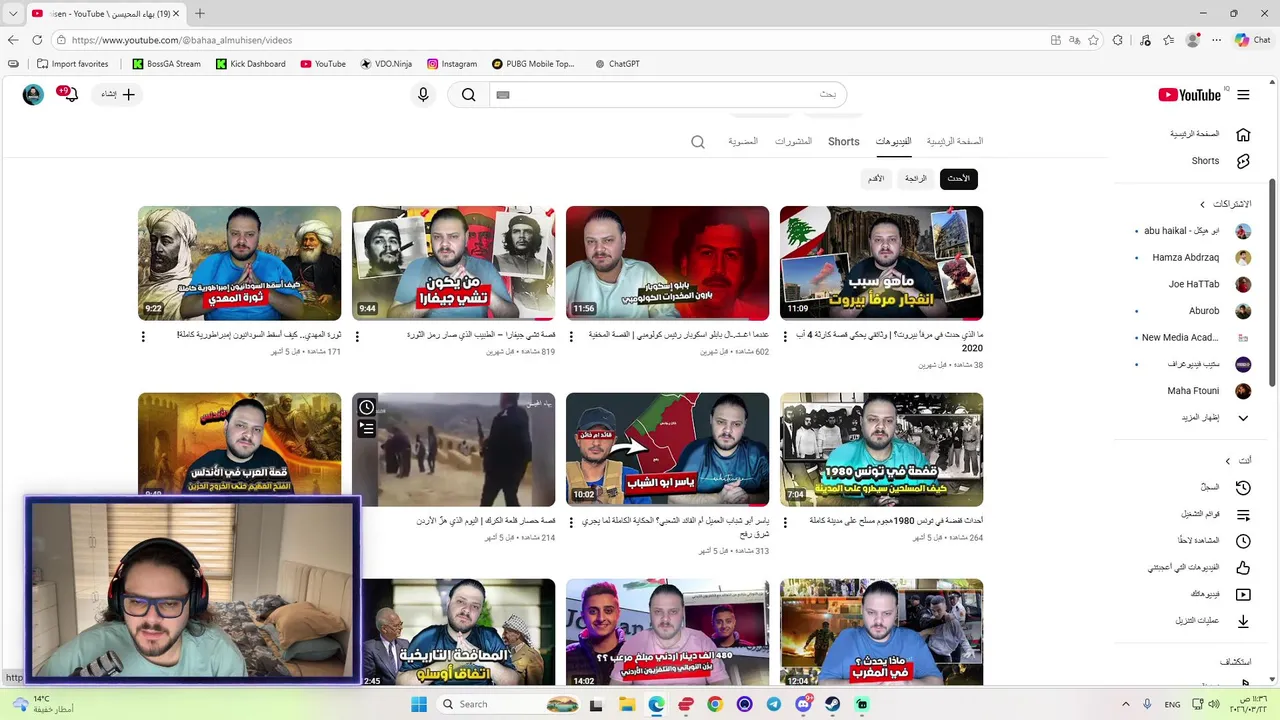Open the Beirut port explosion video thumbnail

881,263
